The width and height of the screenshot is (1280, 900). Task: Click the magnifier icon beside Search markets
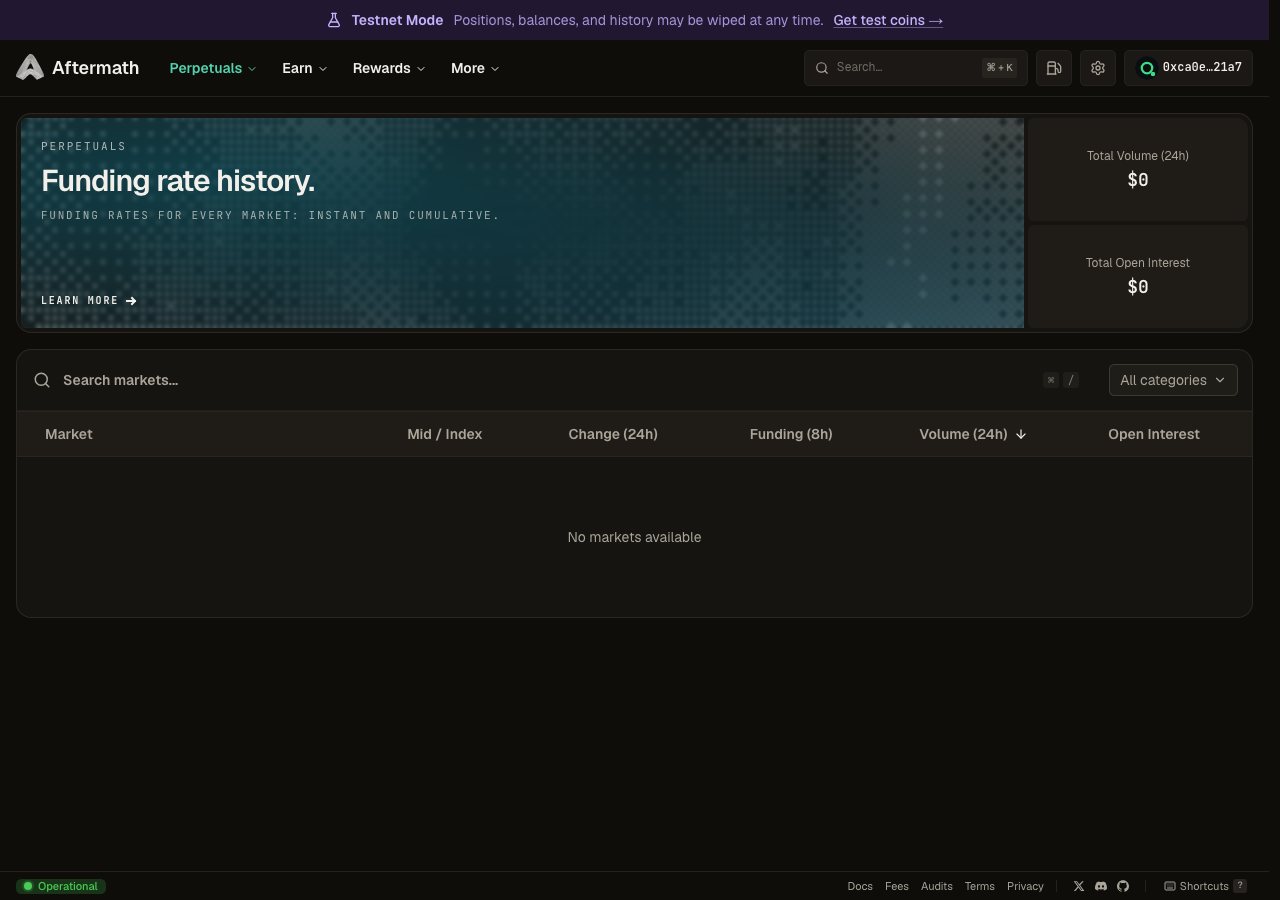(x=42, y=380)
